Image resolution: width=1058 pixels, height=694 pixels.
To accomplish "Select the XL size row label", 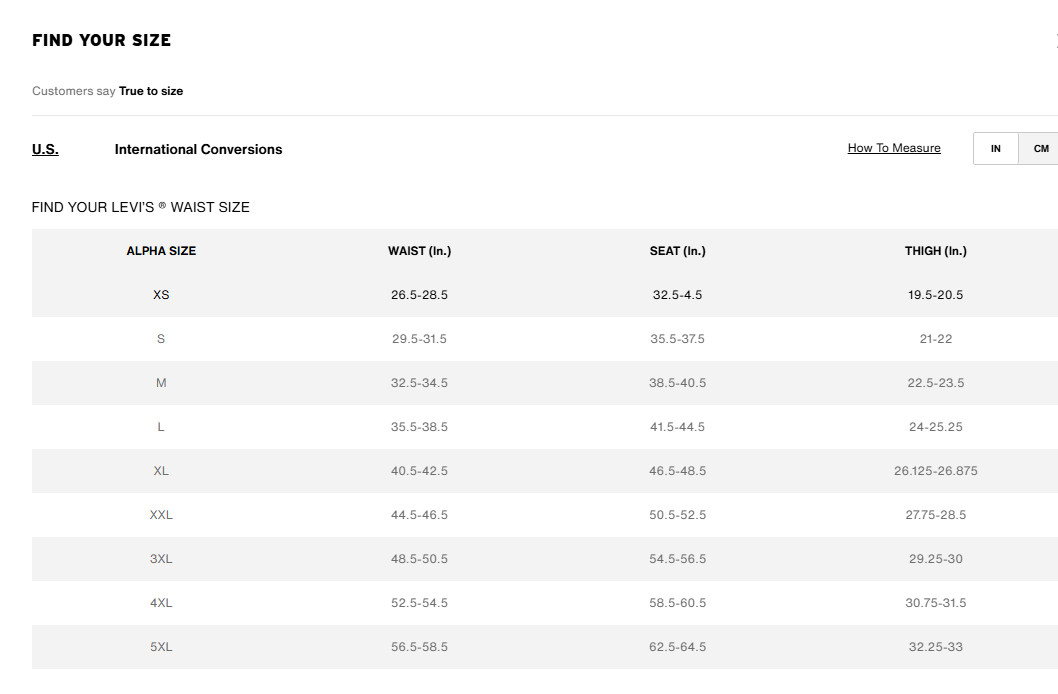I will pos(161,471).
